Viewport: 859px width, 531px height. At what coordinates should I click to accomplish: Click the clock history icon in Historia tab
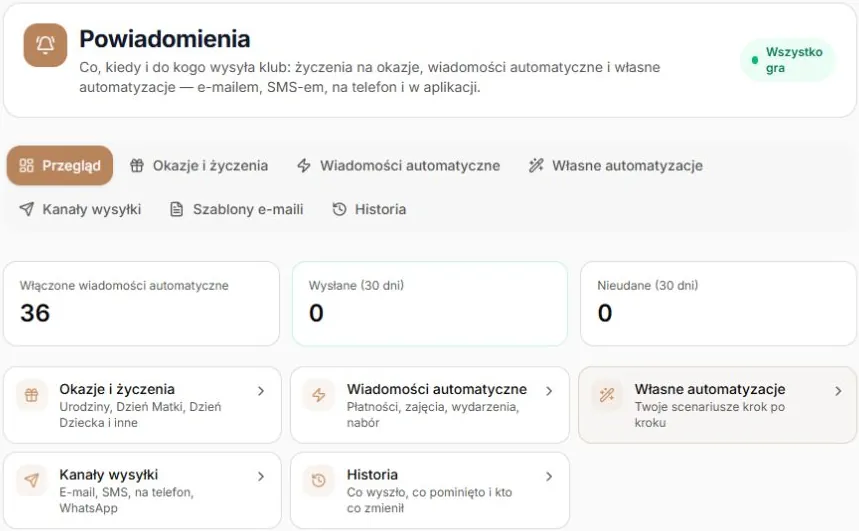point(339,209)
